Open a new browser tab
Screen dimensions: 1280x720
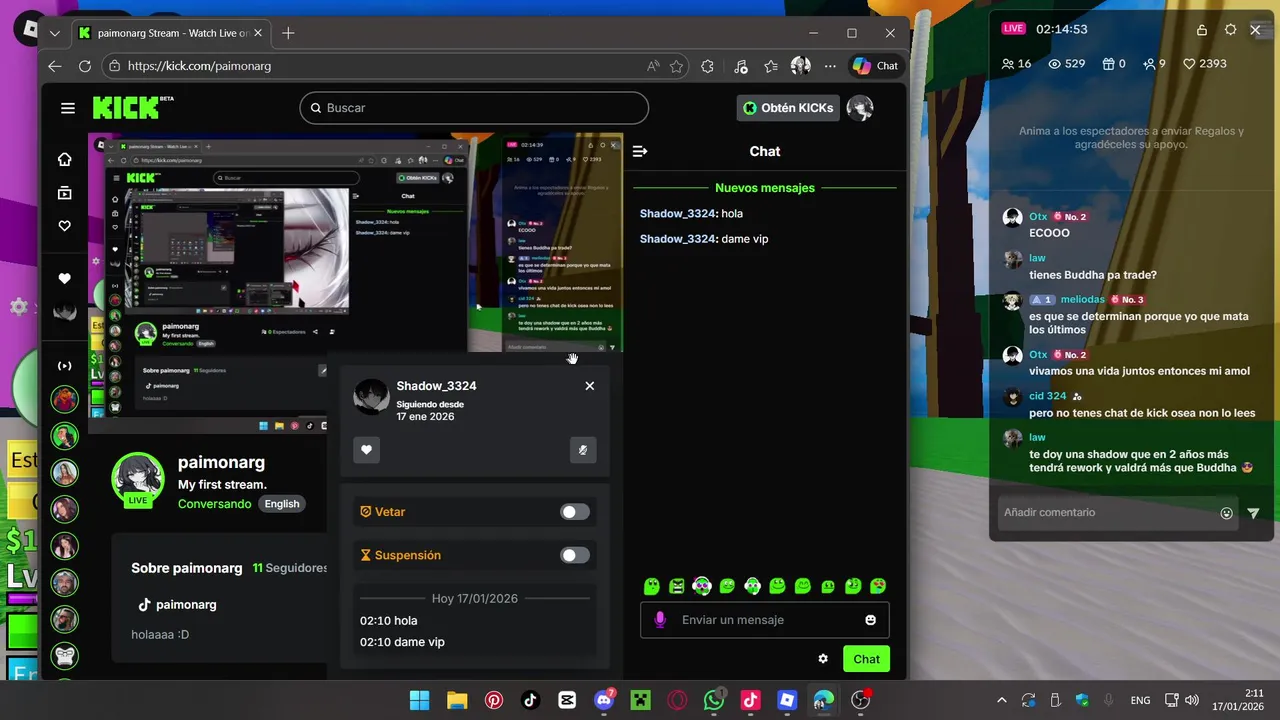click(x=288, y=33)
